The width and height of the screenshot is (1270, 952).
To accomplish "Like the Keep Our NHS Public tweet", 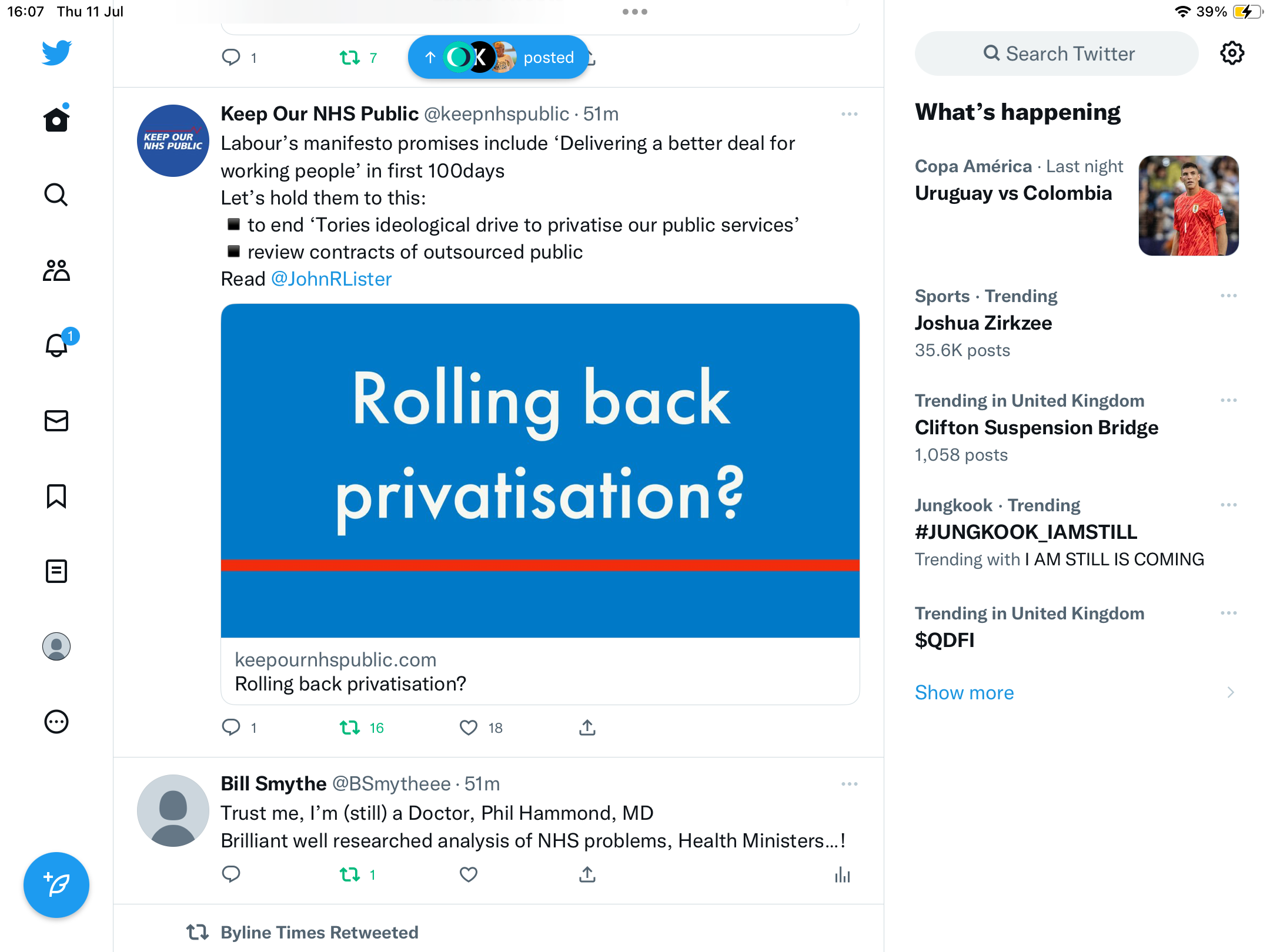I will 469,728.
